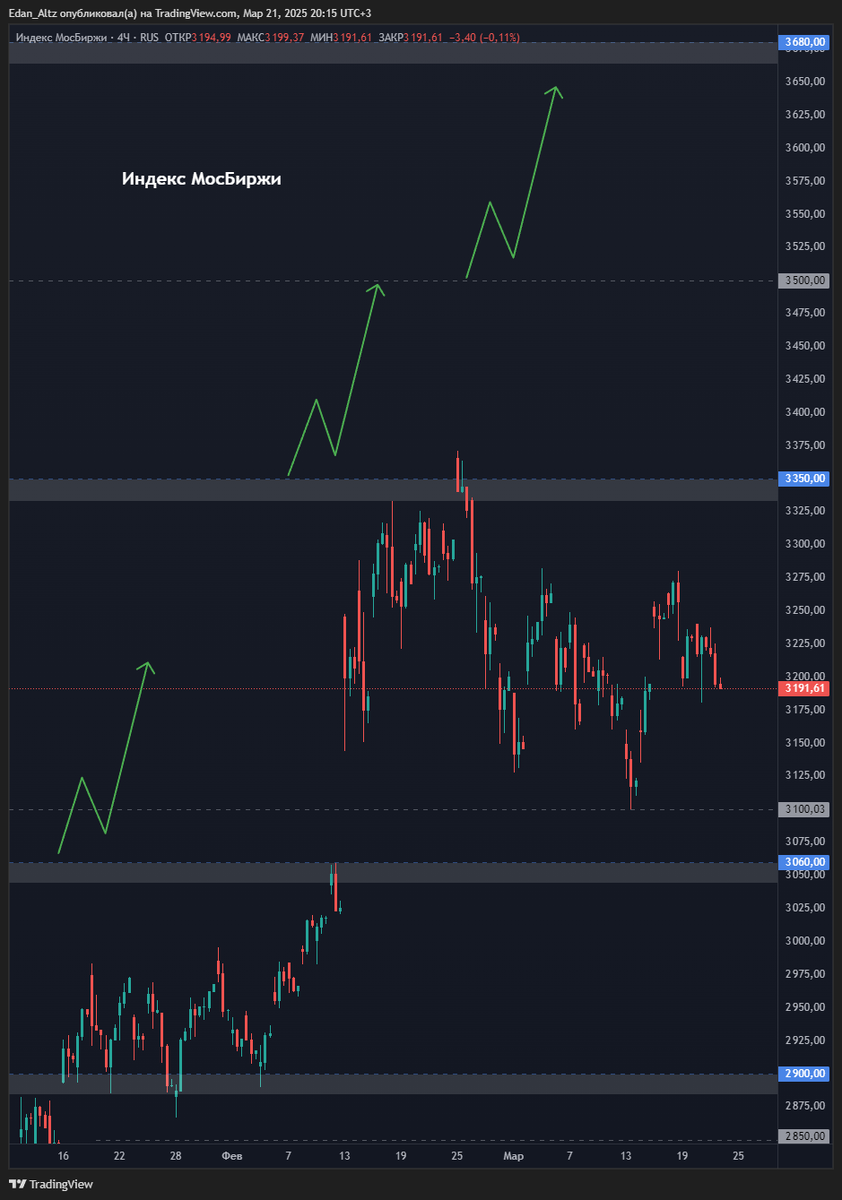Click the Edan_Altz publication header text

point(189,13)
